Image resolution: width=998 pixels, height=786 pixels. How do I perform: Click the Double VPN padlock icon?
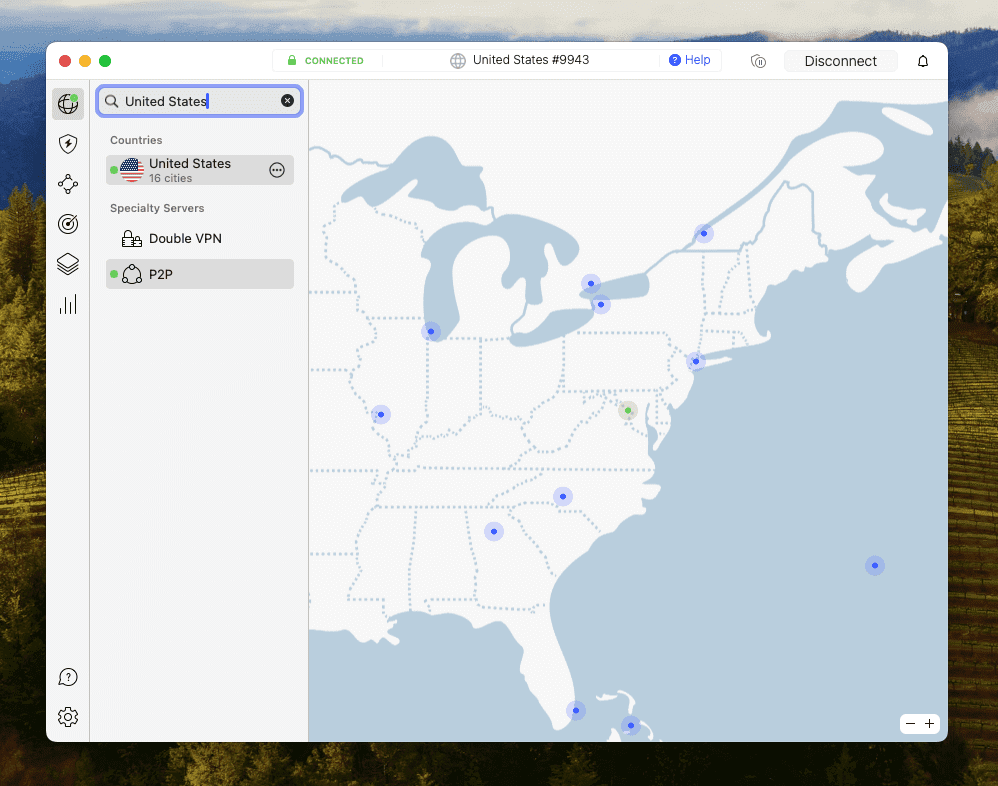click(132, 239)
